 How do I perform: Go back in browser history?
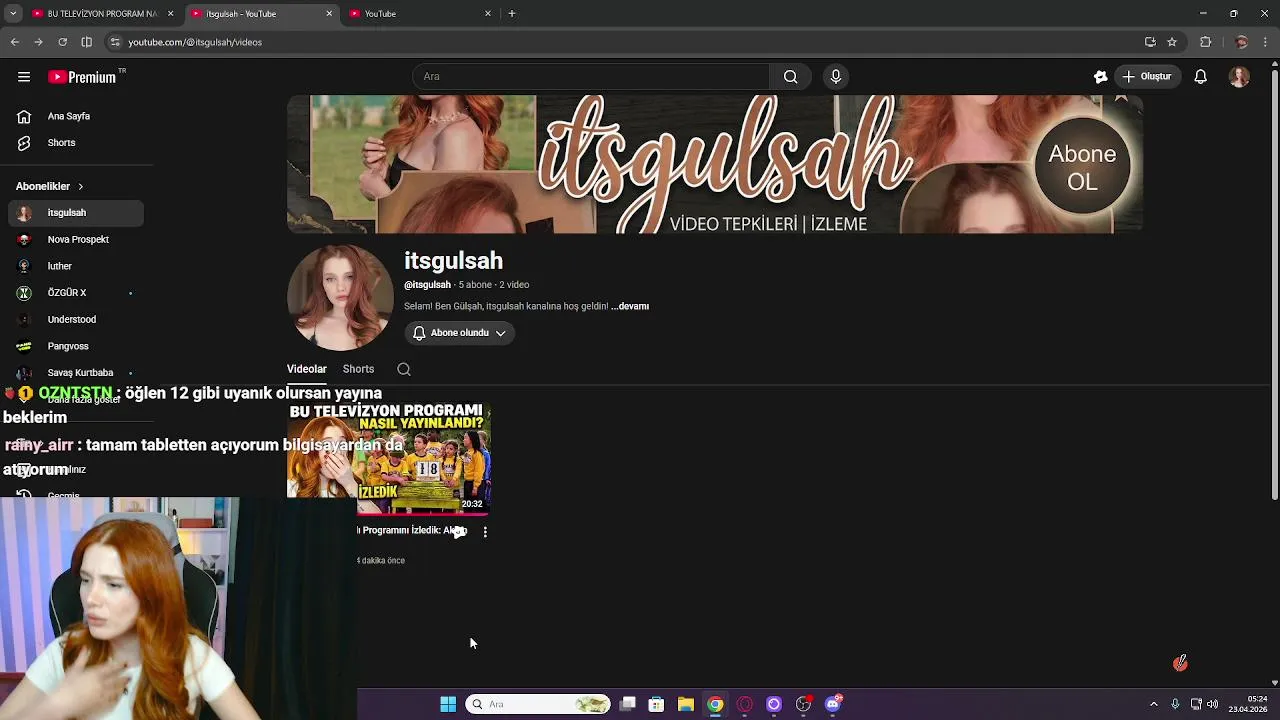click(x=14, y=42)
